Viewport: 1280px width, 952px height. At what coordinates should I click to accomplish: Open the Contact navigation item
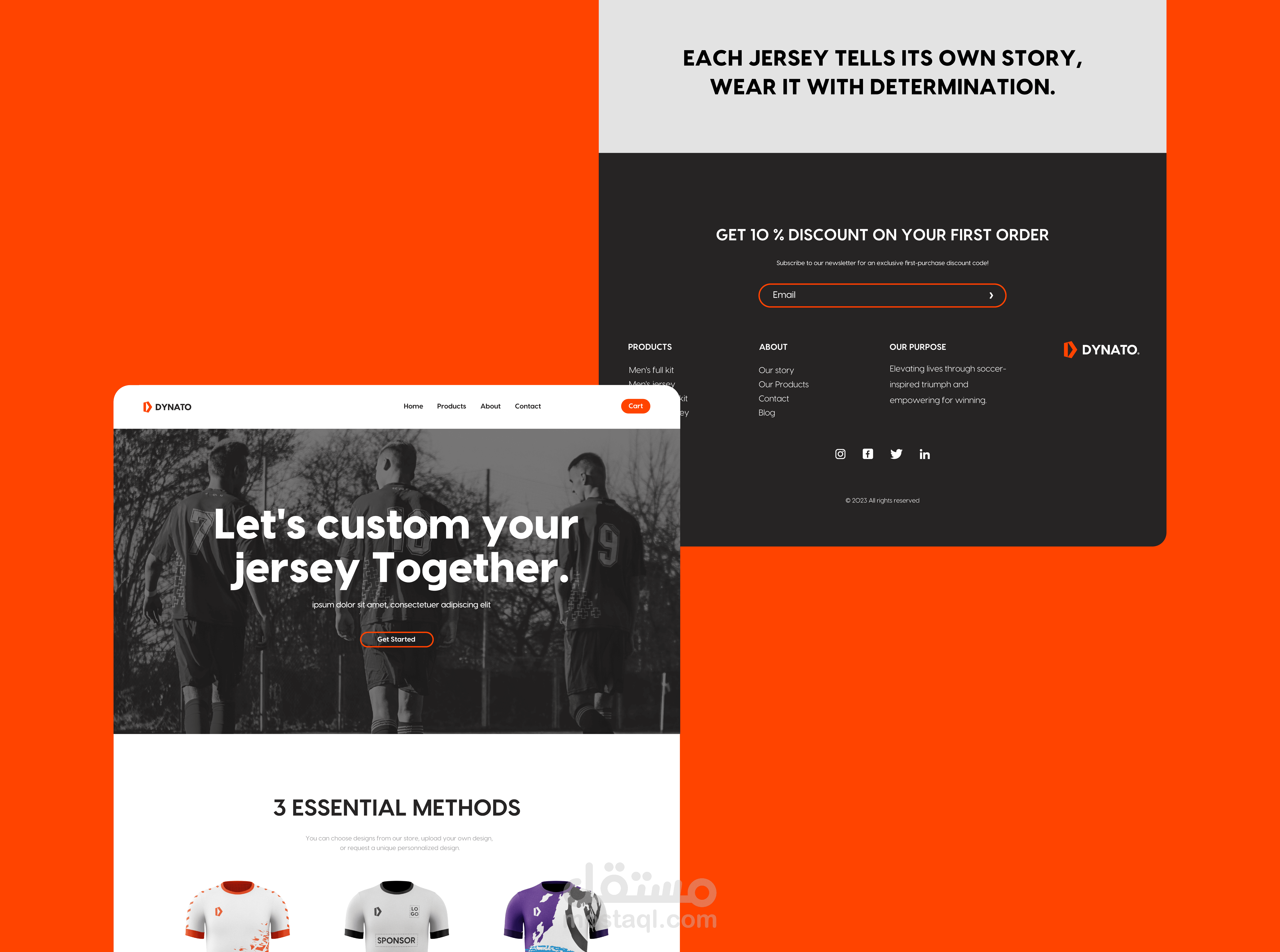tap(528, 406)
